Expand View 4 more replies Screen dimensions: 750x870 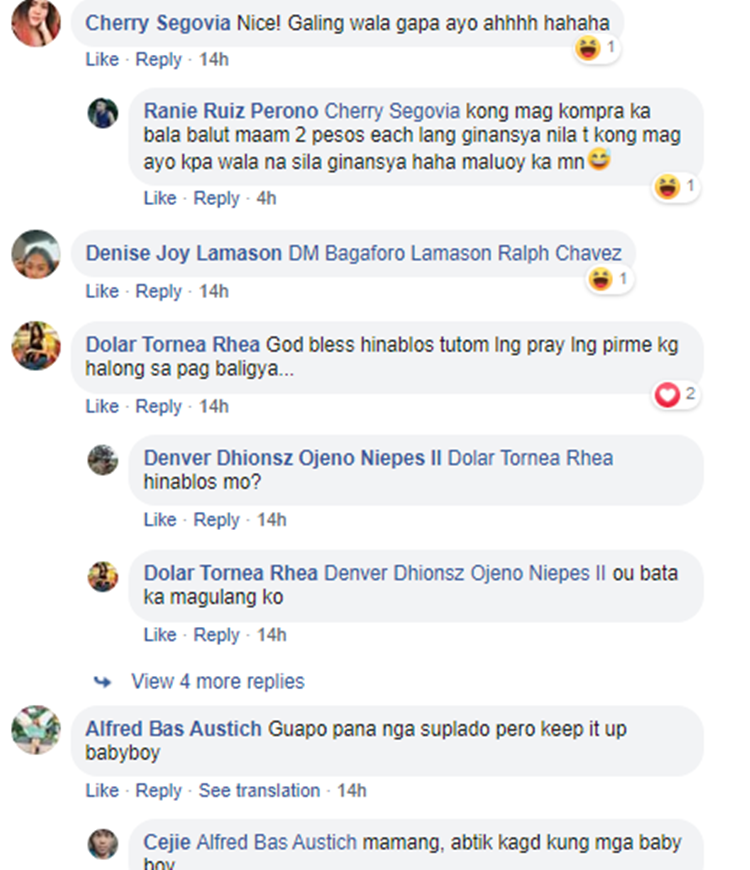pos(217,681)
